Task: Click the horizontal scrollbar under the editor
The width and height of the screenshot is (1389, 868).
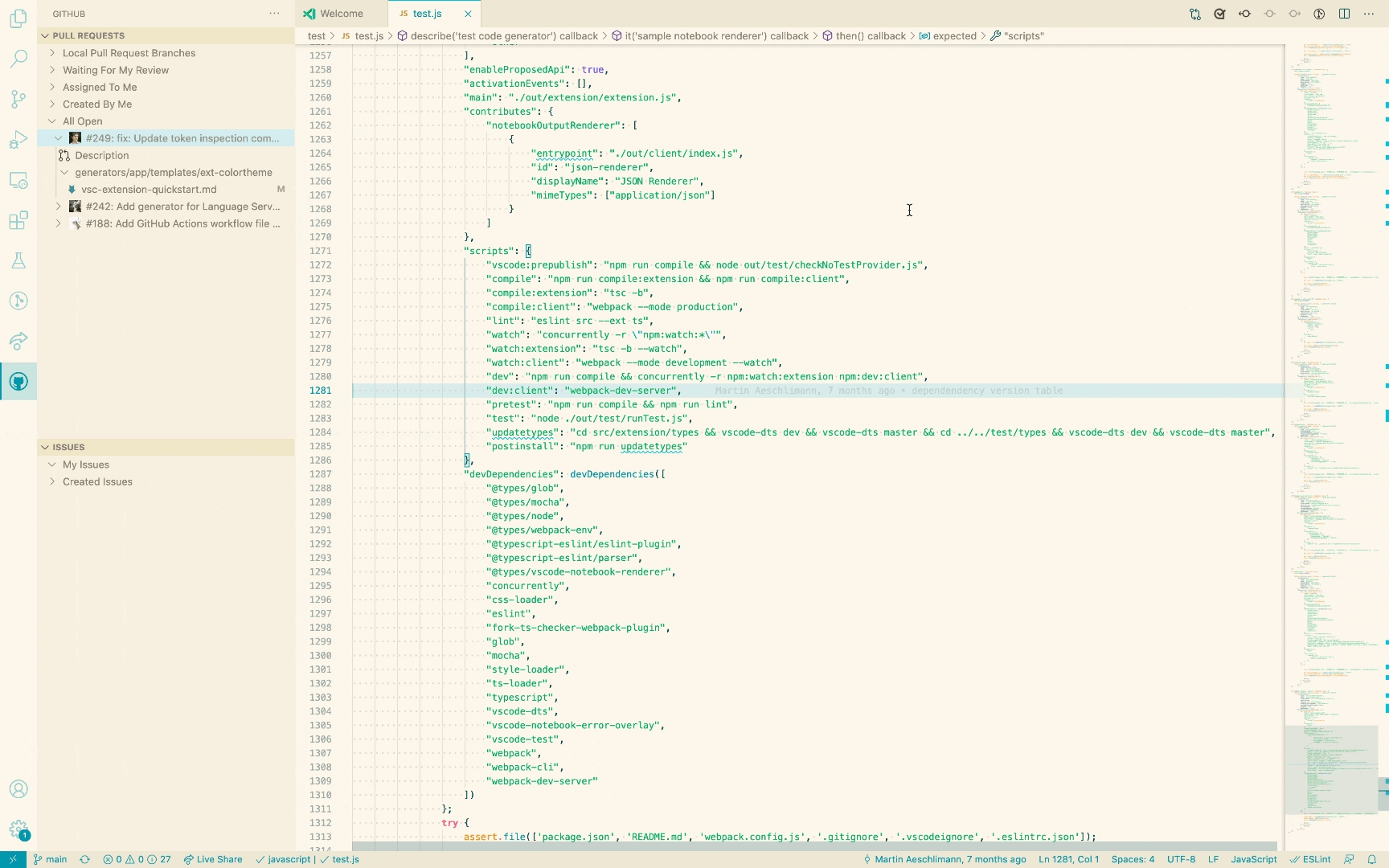Action: point(814,846)
